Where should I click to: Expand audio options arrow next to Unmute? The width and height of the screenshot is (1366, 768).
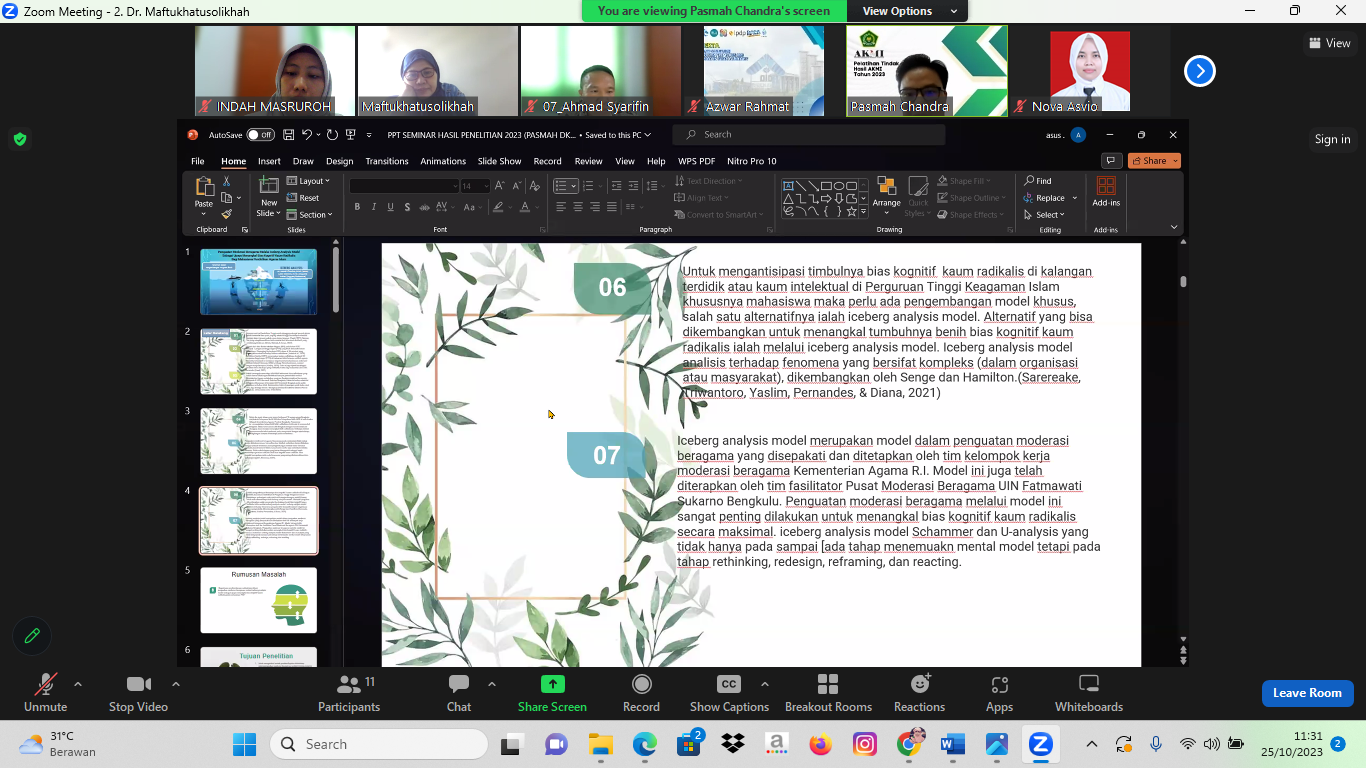[78, 685]
